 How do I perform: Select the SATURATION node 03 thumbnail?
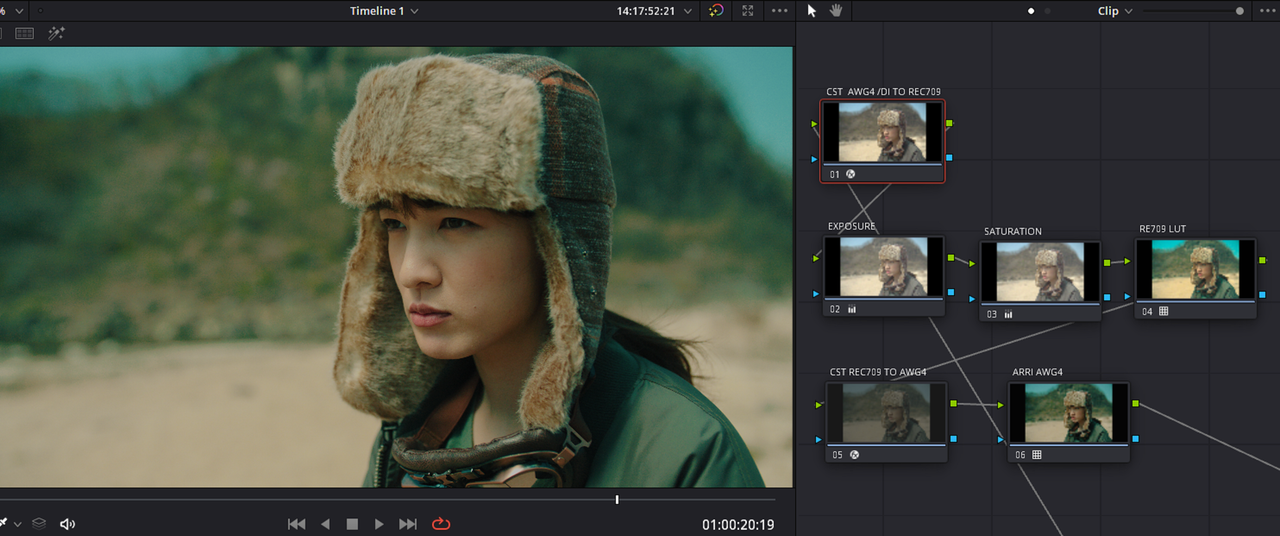(x=1040, y=273)
